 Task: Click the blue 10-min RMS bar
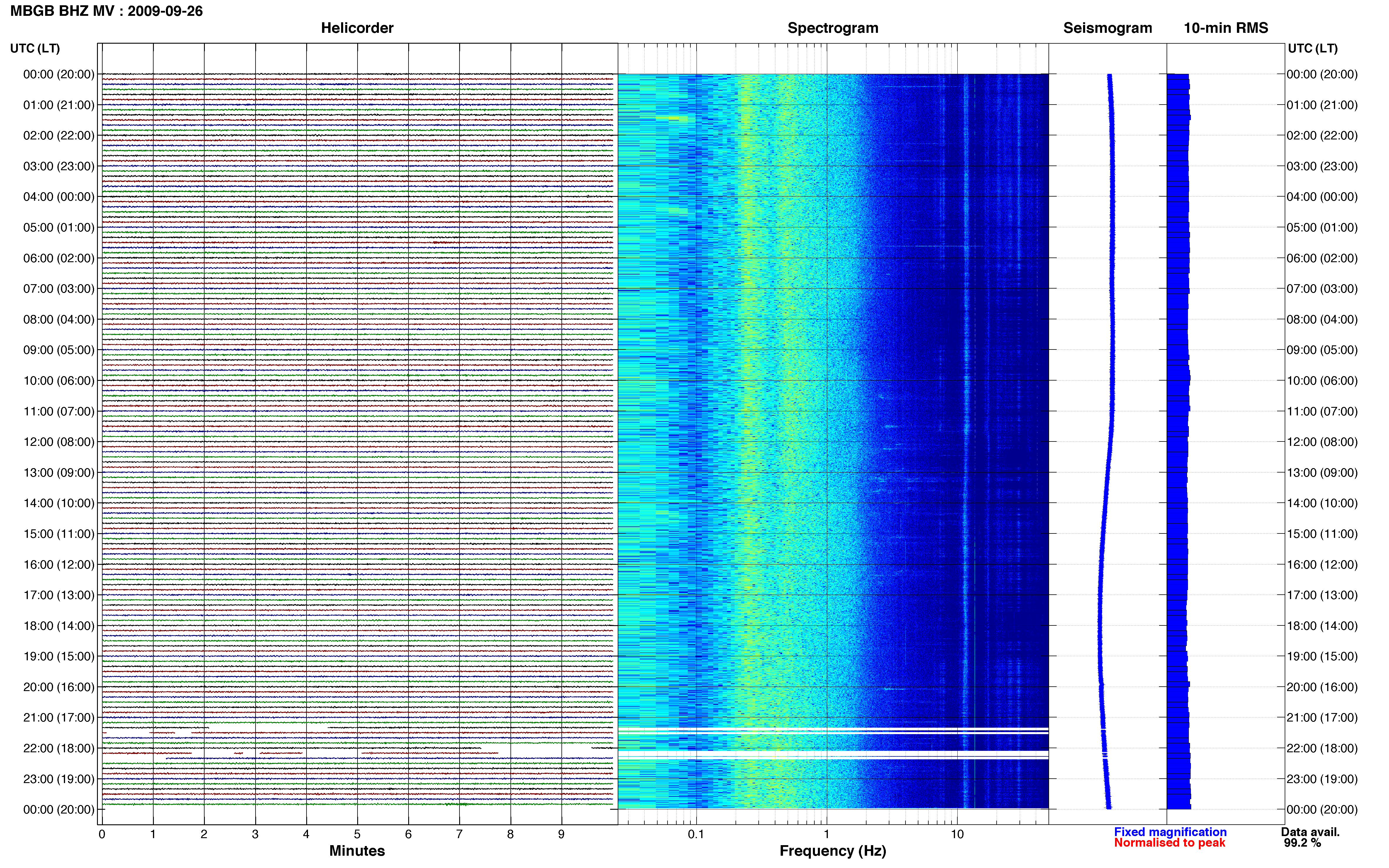[x=1178, y=441]
